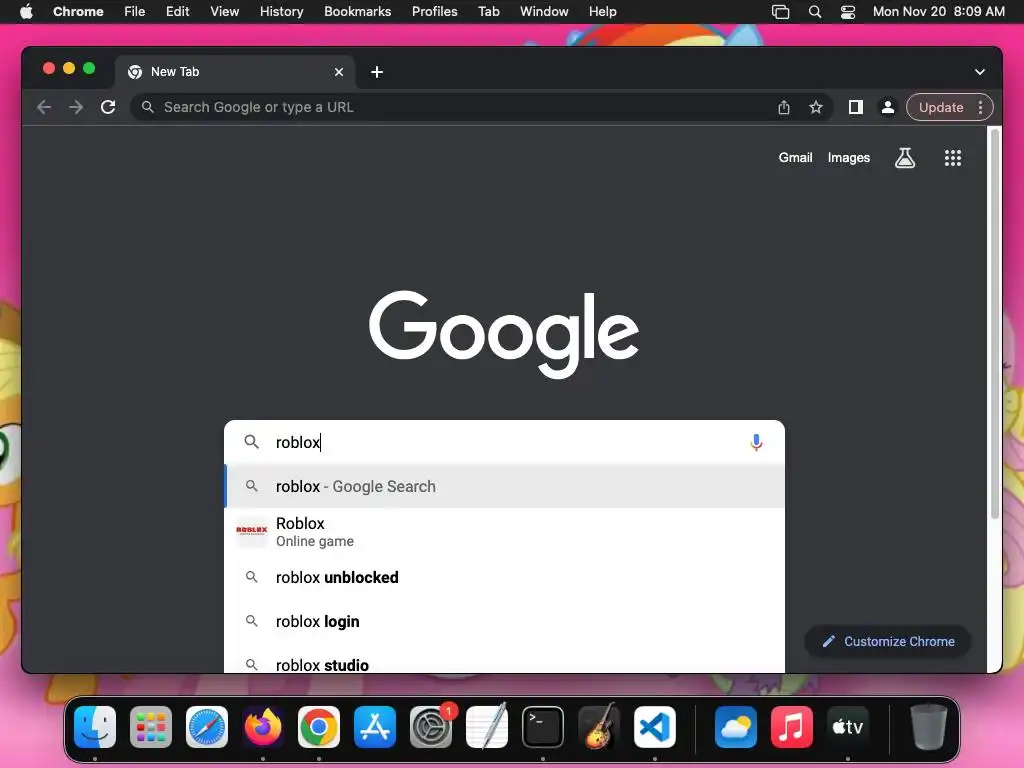Open the Tab menu
Image resolution: width=1024 pixels, height=768 pixels.
488,11
